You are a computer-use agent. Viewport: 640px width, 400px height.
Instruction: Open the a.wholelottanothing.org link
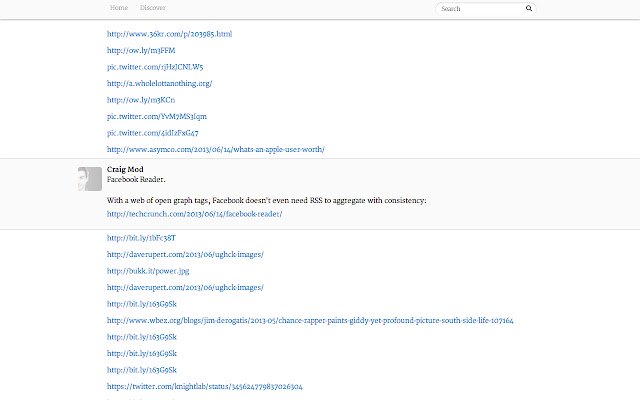(159, 83)
